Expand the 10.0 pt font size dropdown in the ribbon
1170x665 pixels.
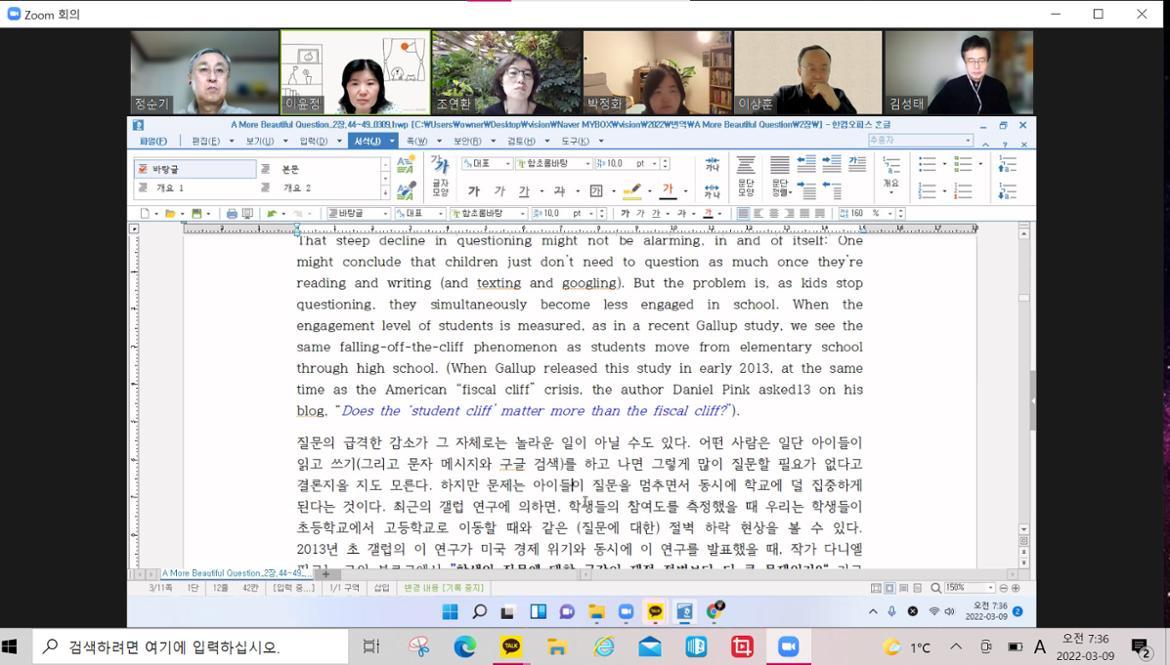(x=654, y=163)
